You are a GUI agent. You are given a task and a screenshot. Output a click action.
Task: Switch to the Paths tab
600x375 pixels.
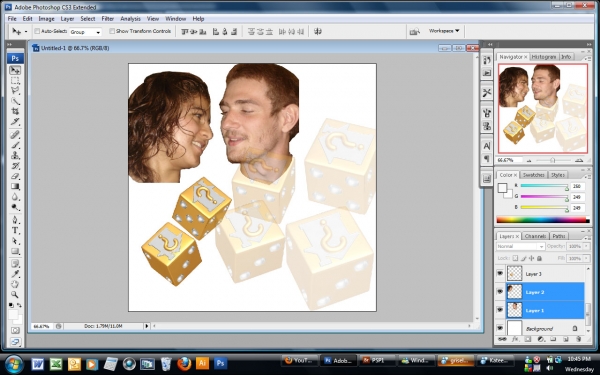[x=558, y=236]
